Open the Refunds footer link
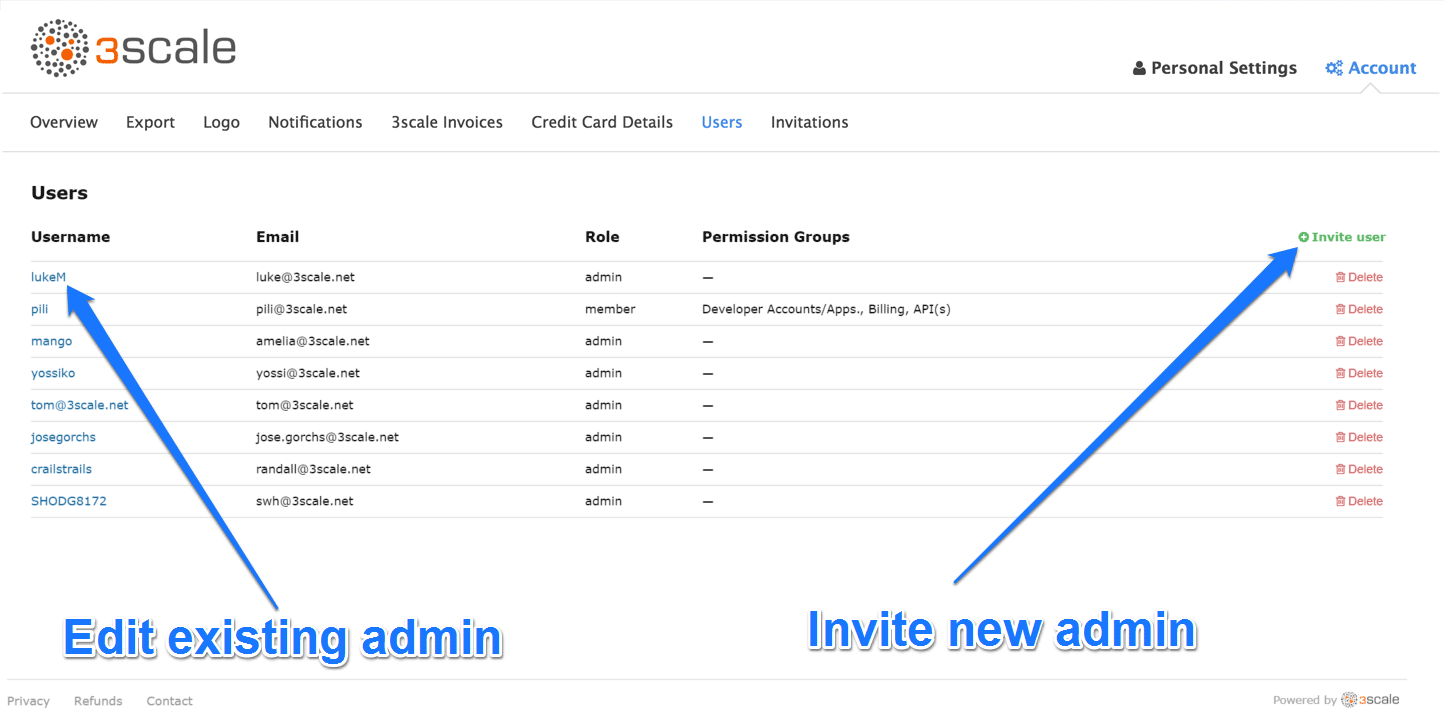This screenshot has width=1444, height=726. (98, 701)
